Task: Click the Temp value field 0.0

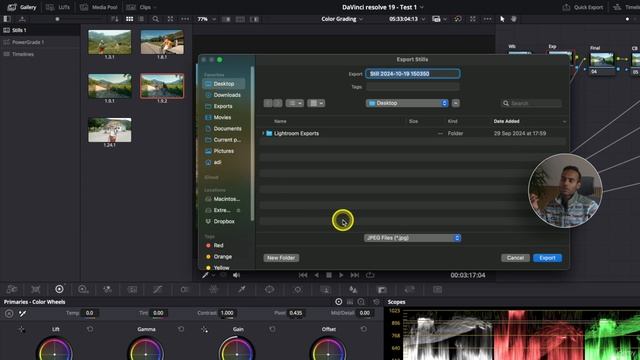Action: point(90,313)
